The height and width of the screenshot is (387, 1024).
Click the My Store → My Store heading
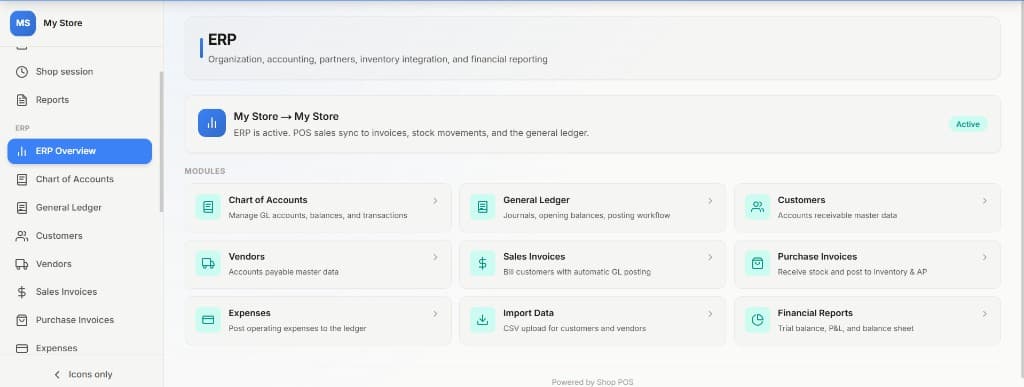coord(286,117)
